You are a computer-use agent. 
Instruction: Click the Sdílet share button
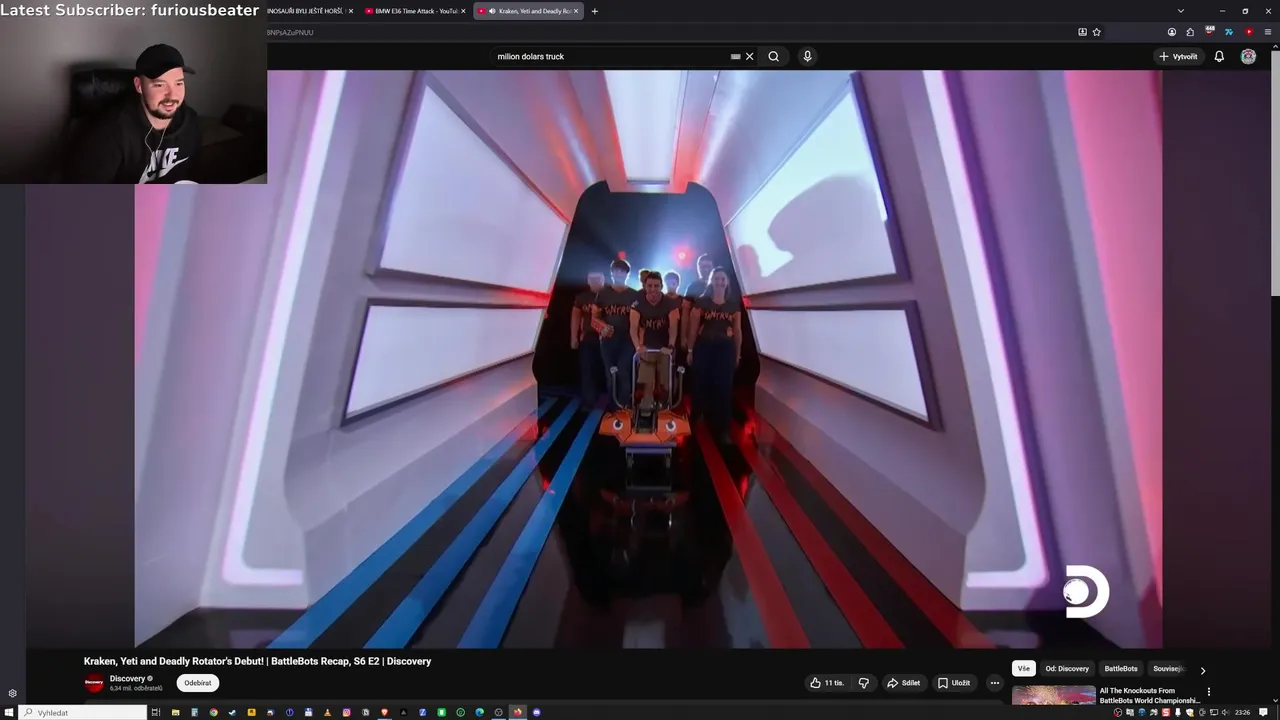903,683
